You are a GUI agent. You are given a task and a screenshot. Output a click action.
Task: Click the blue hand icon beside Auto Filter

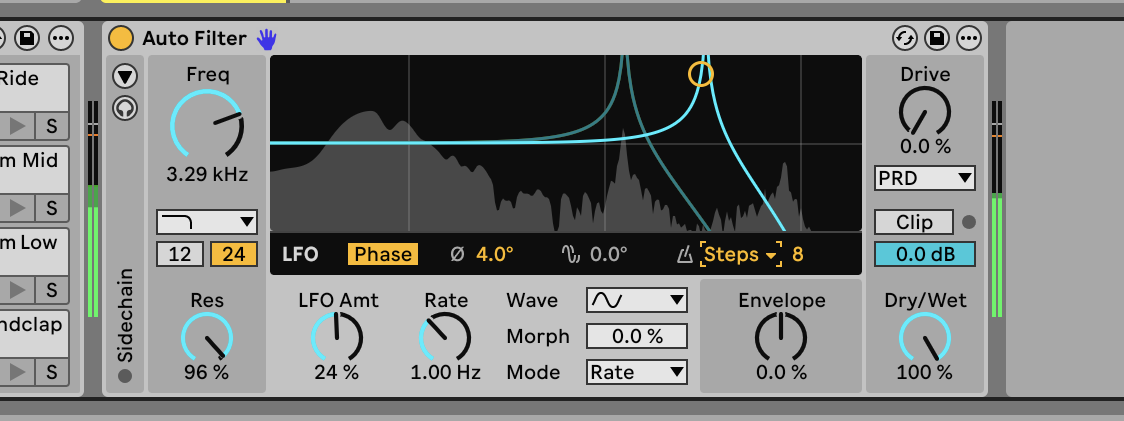coord(267,39)
